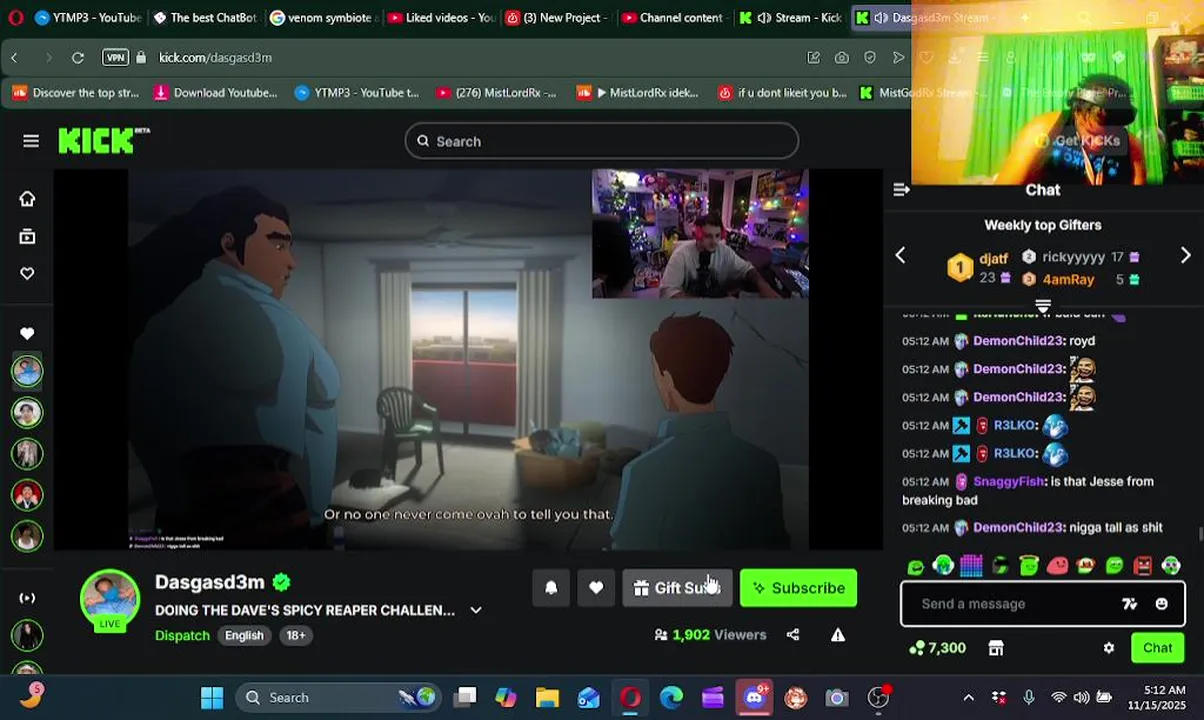Open Dasgasd3m live avatar

110,600
